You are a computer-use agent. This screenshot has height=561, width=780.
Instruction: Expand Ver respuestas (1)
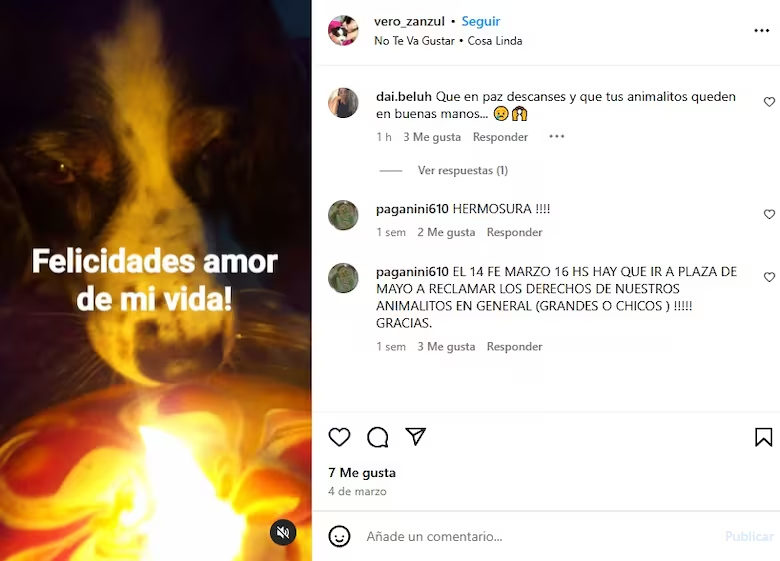pyautogui.click(x=463, y=171)
